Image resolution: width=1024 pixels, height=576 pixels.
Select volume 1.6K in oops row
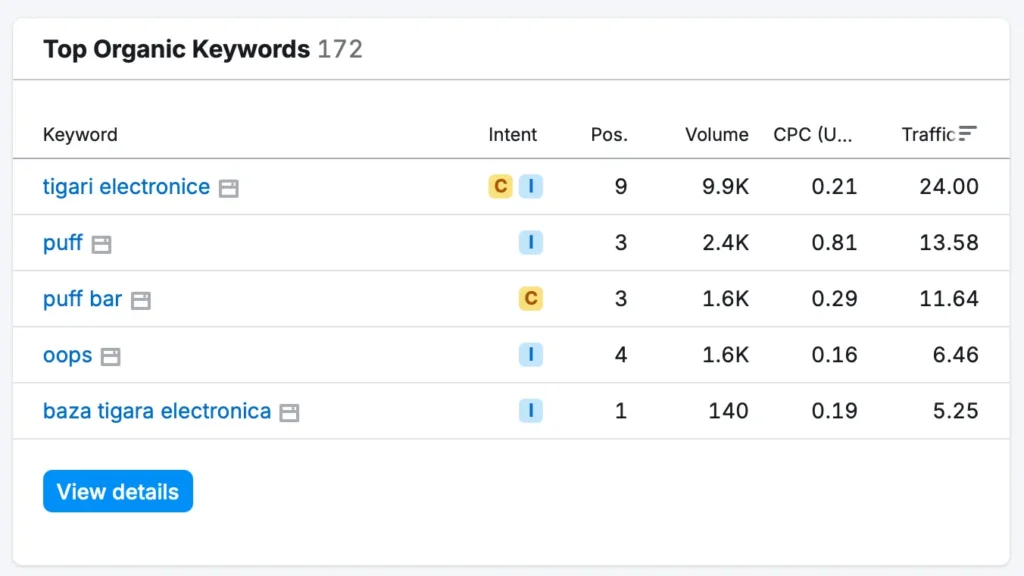[725, 355]
